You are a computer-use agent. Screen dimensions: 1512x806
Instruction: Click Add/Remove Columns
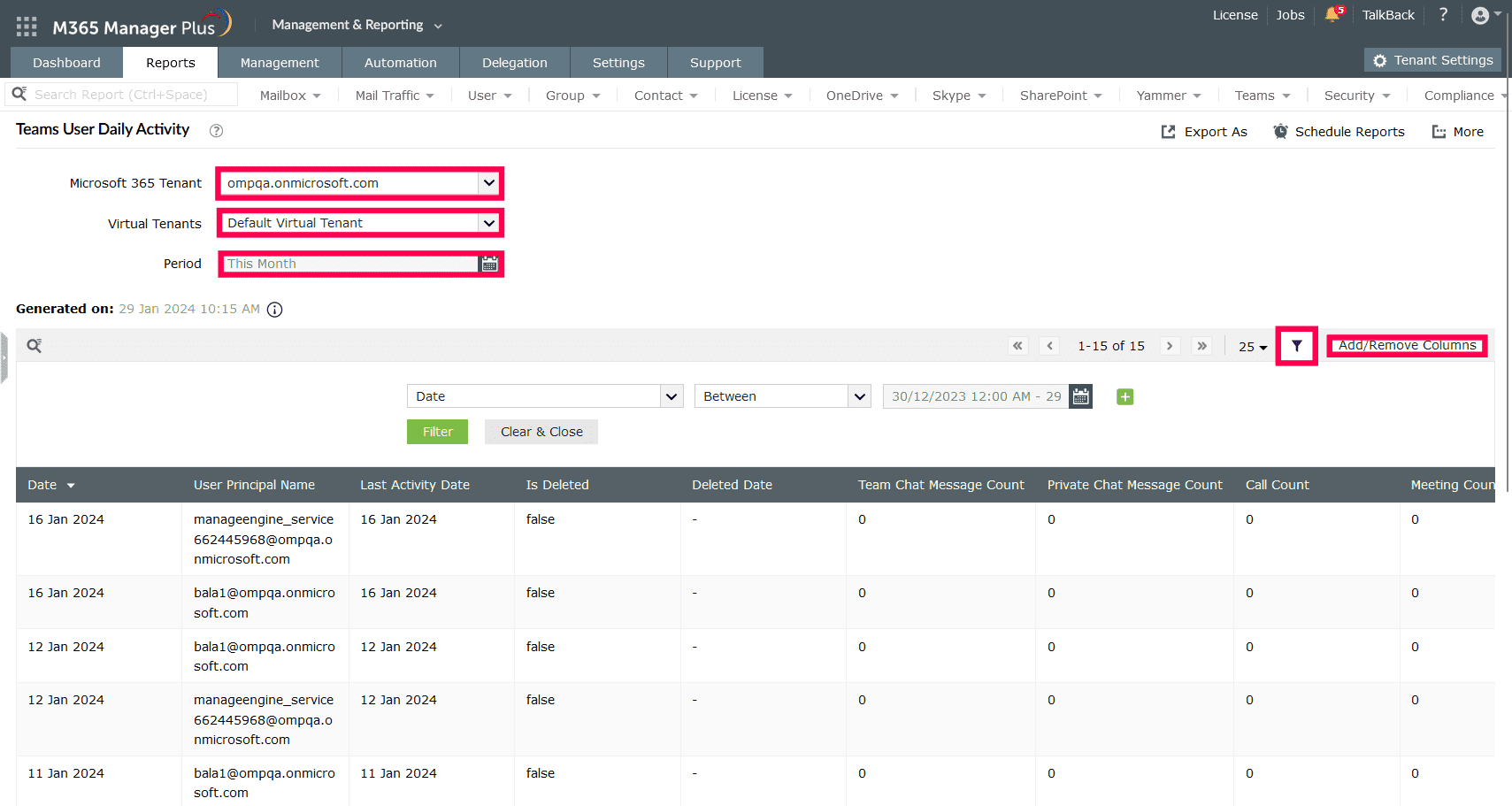1407,345
